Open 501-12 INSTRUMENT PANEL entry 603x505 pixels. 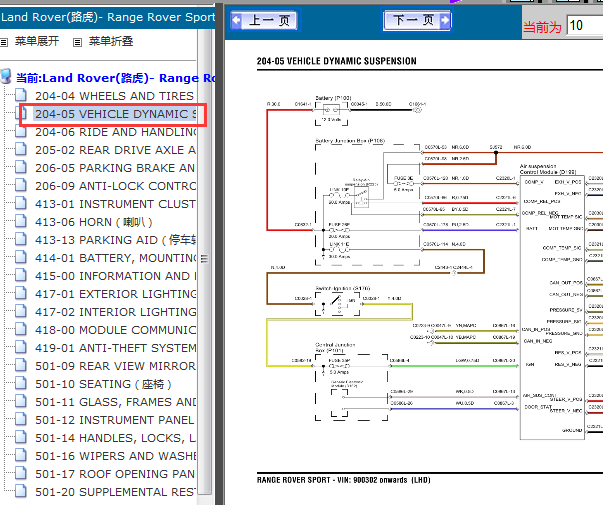(115, 420)
